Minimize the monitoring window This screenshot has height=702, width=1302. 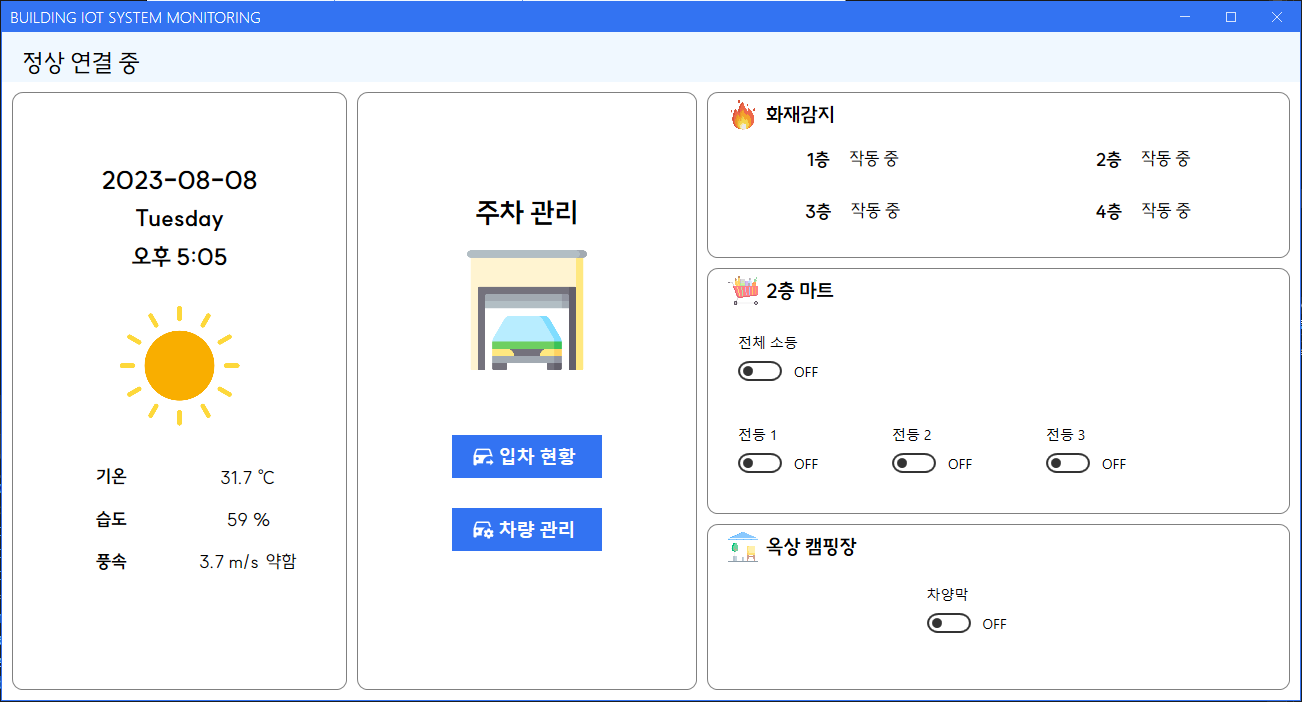1185,17
